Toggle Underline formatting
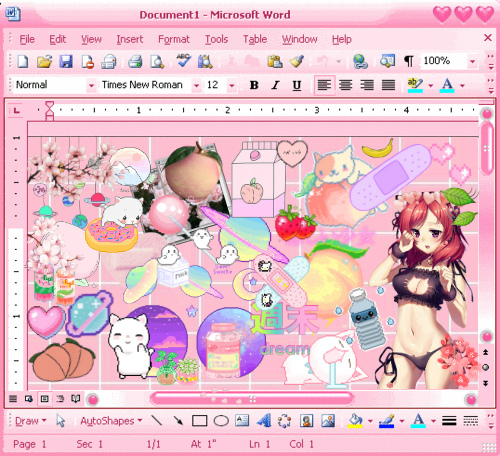500x456 pixels. click(x=297, y=86)
